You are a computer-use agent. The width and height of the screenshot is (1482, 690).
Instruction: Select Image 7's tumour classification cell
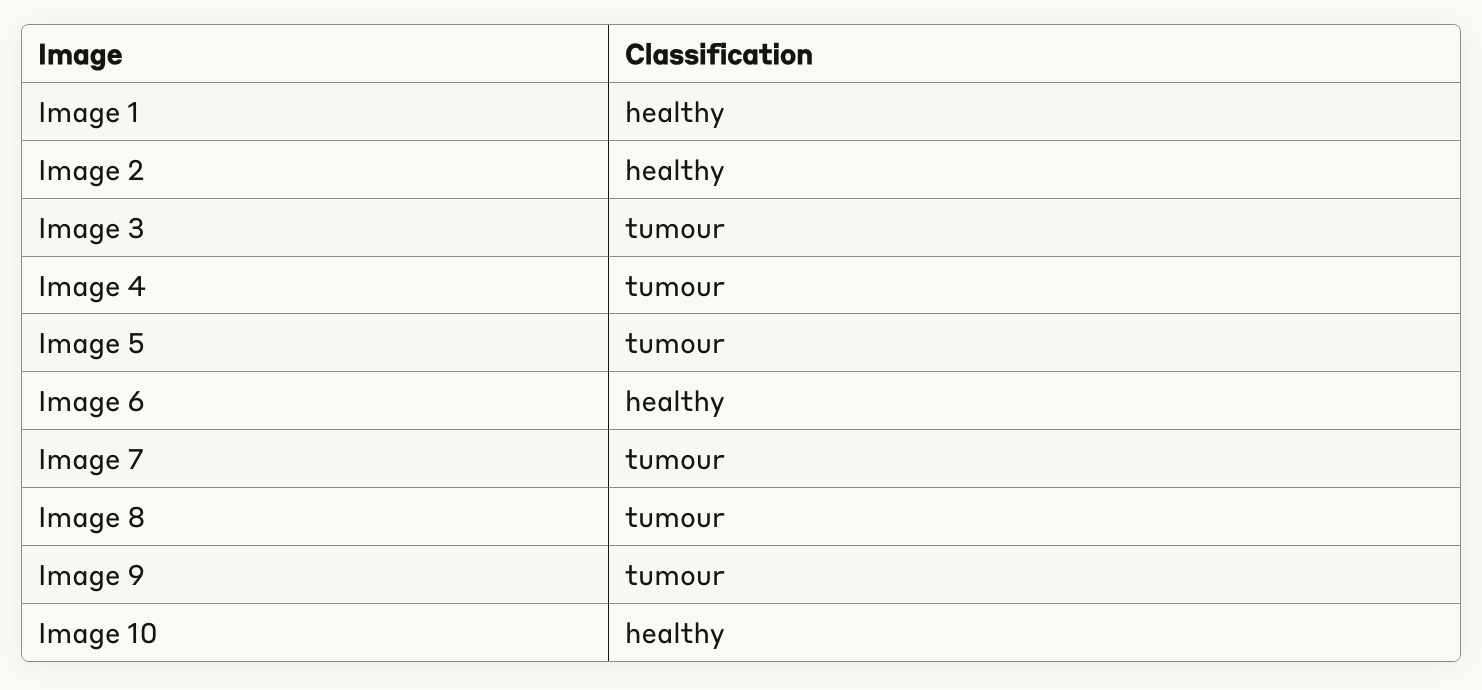pos(674,460)
